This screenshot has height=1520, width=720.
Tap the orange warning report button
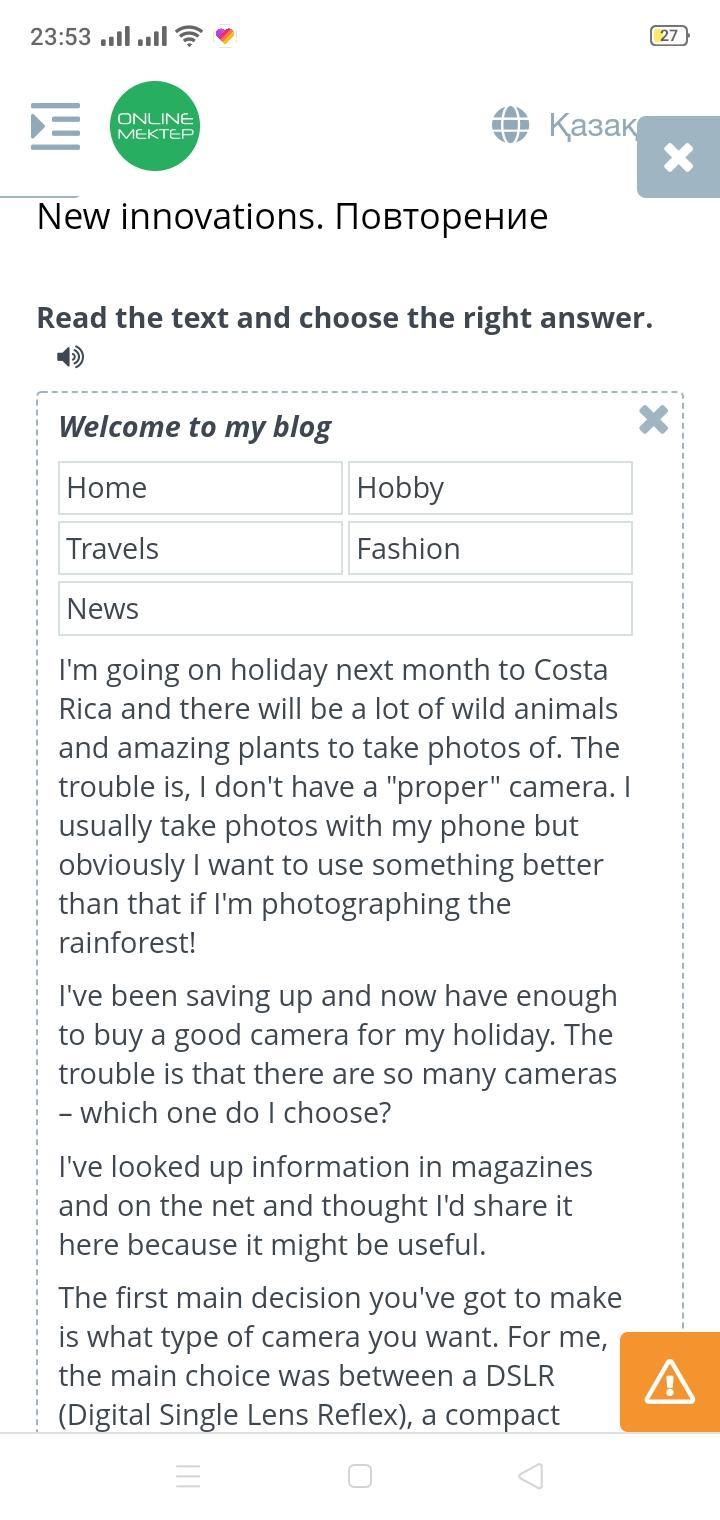[669, 1382]
